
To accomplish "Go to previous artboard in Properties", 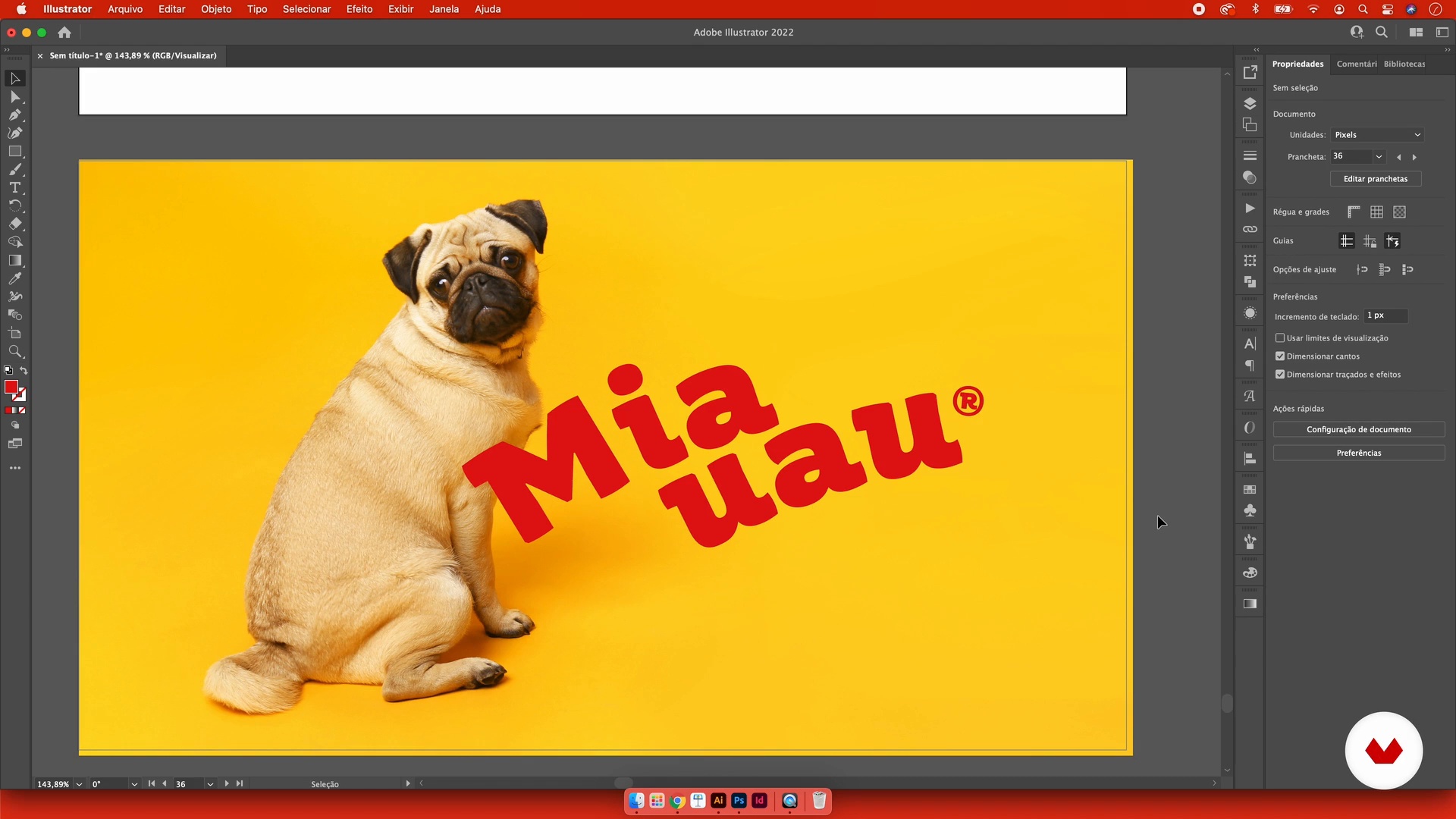I will [x=1398, y=158].
